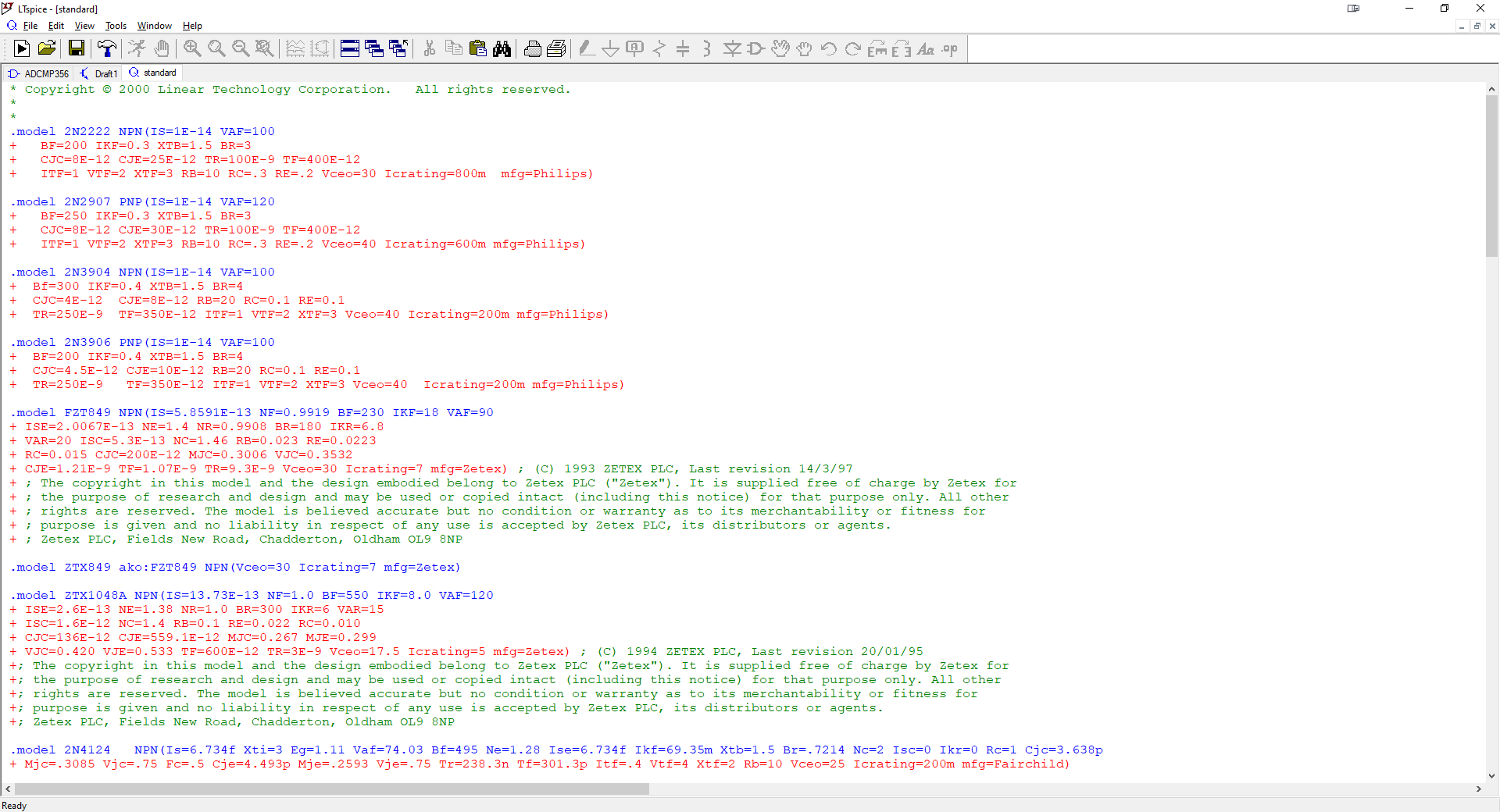Click the Print Setup icon
This screenshot has height=812, width=1500.
[x=556, y=48]
